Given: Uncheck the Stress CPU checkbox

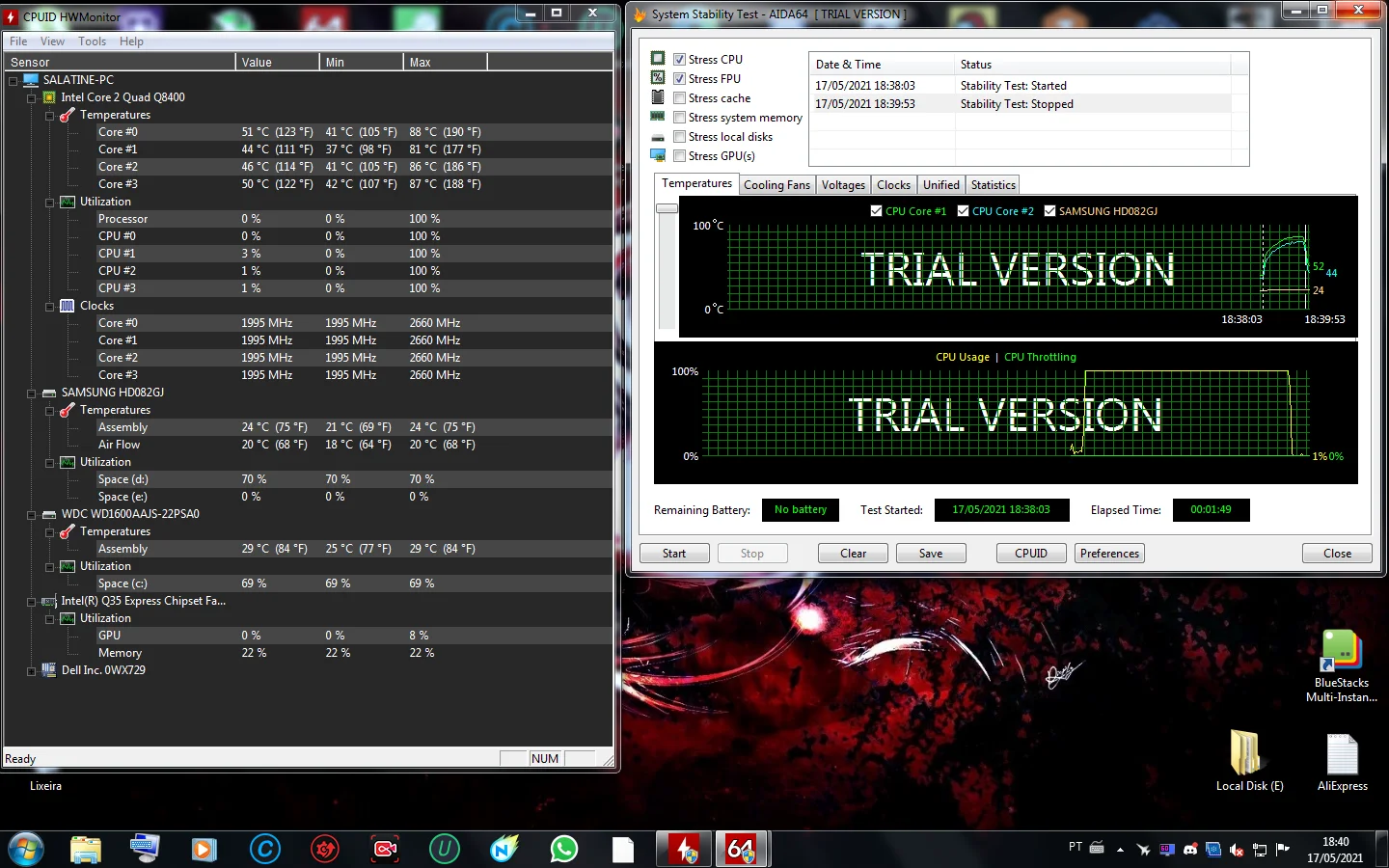Looking at the screenshot, I should click(x=679, y=59).
